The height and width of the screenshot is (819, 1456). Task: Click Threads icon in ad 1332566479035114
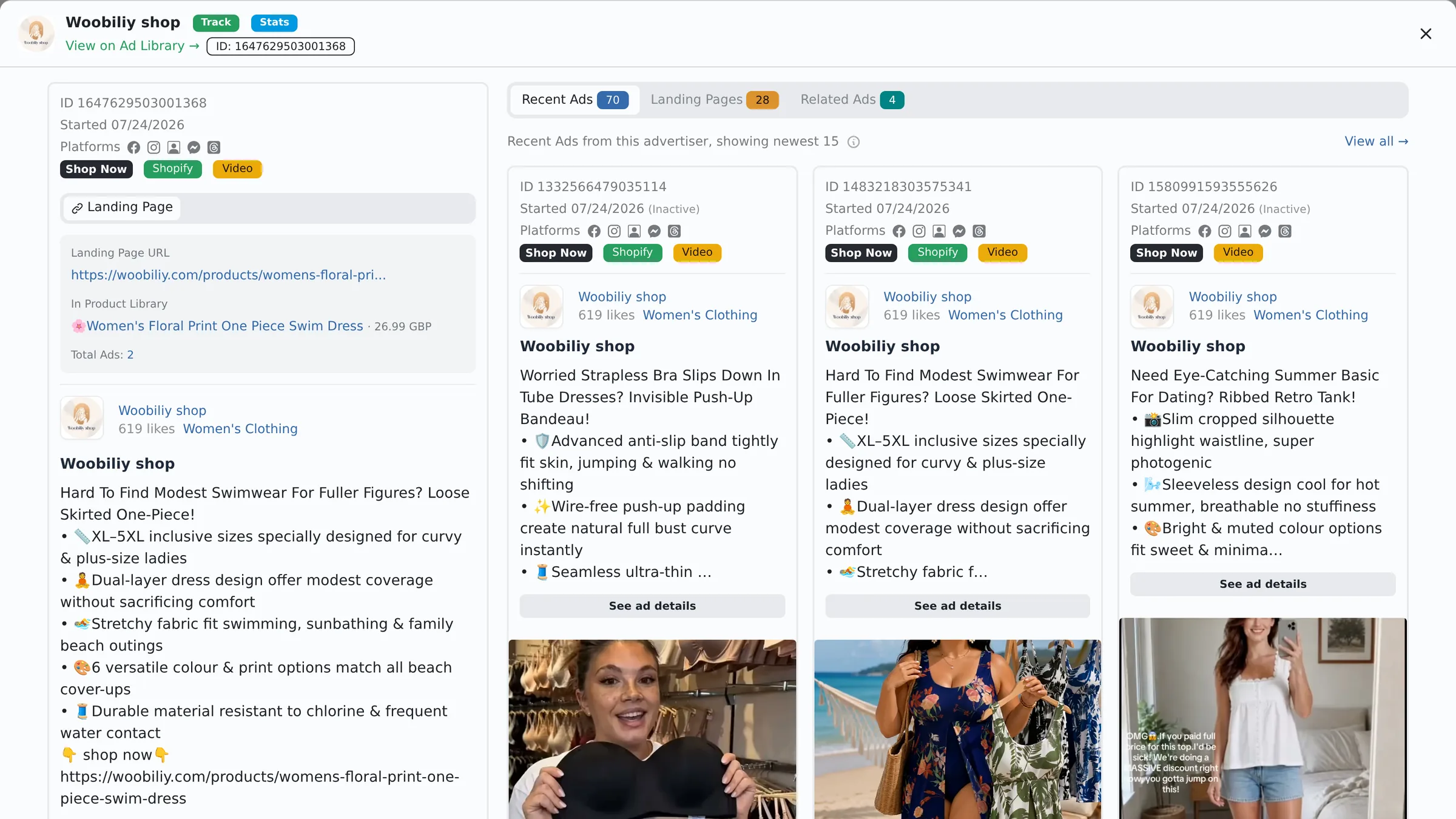674,231
